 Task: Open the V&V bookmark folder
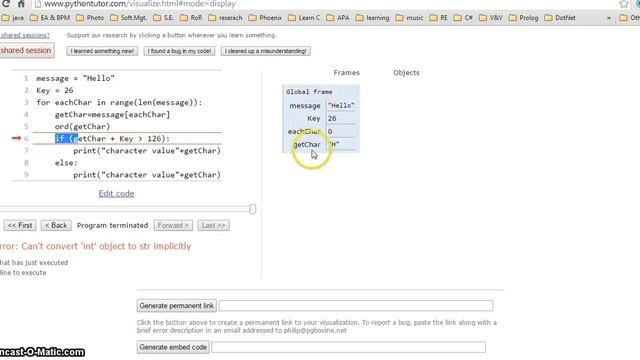pyautogui.click(x=491, y=18)
